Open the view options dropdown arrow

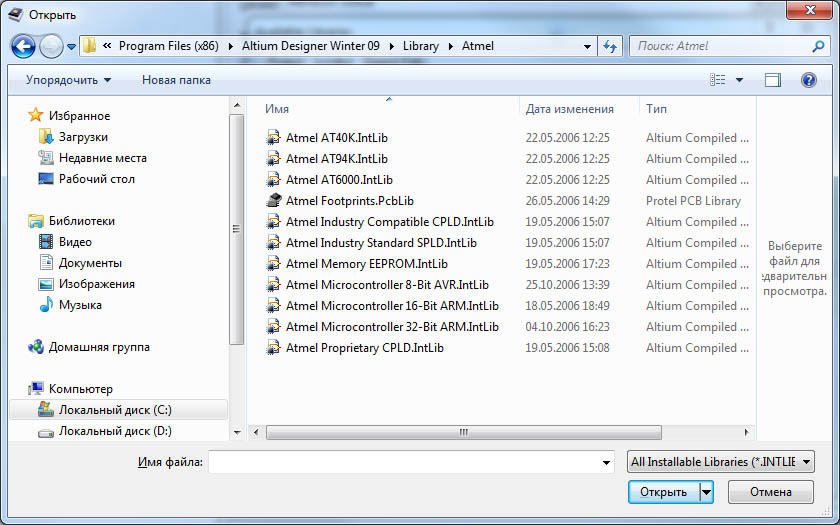740,80
